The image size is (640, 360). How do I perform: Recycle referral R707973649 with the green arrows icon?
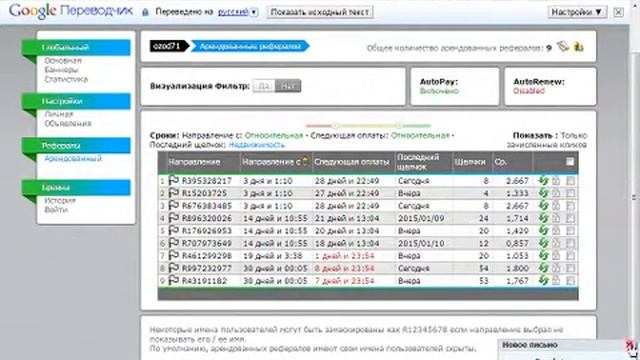pos(543,243)
